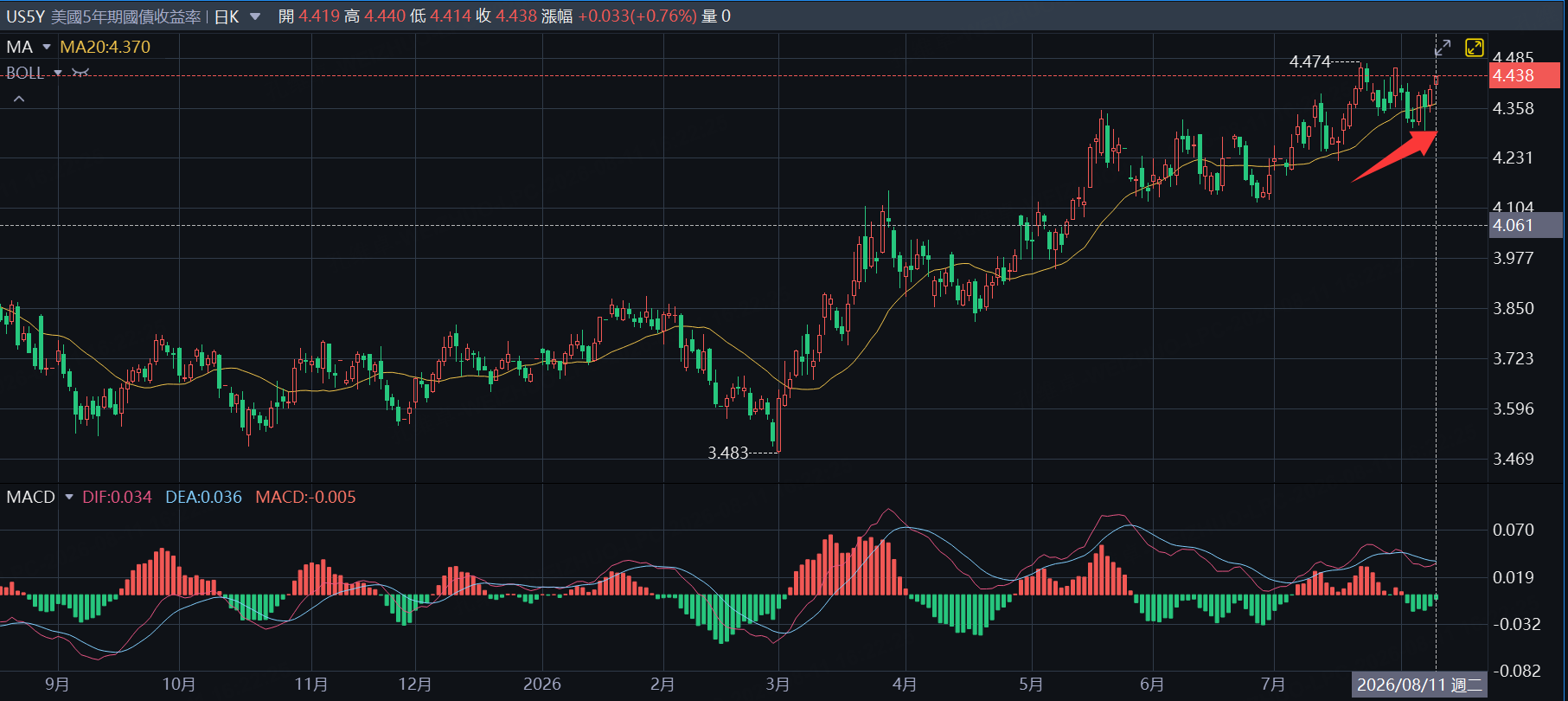Viewport: 1568px width, 701px height.
Task: Open the MA indicator dropdown arrow
Action: coord(47,47)
